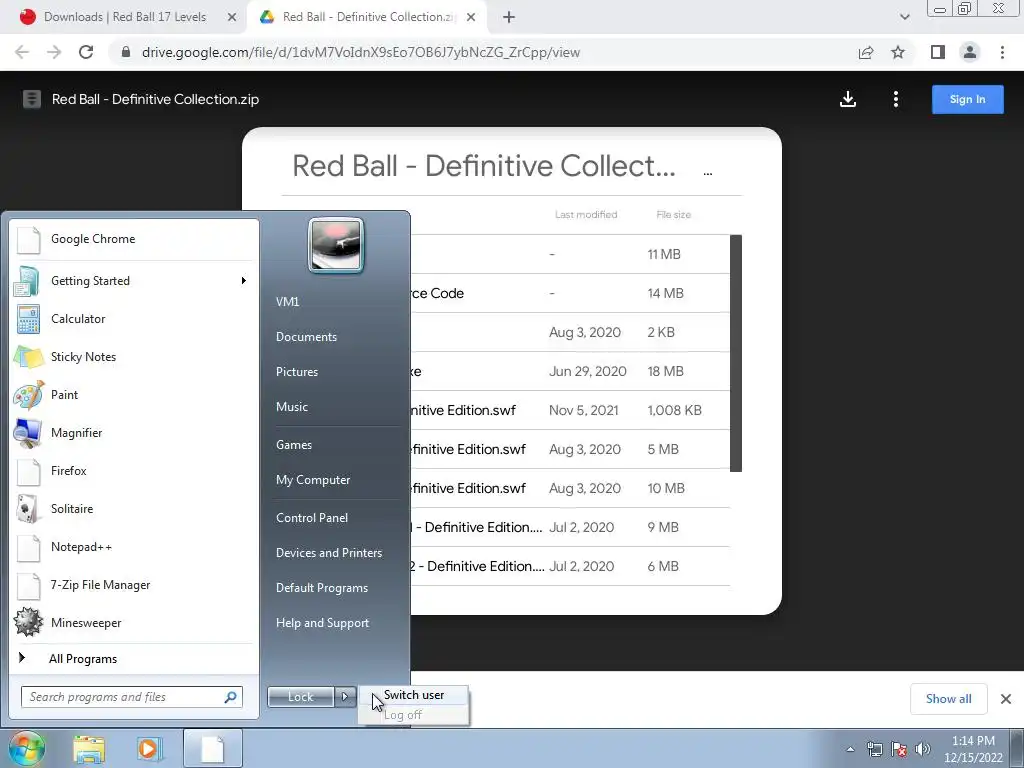Image resolution: width=1024 pixels, height=768 pixels.
Task: Go forward in the browser
Action: 54,52
